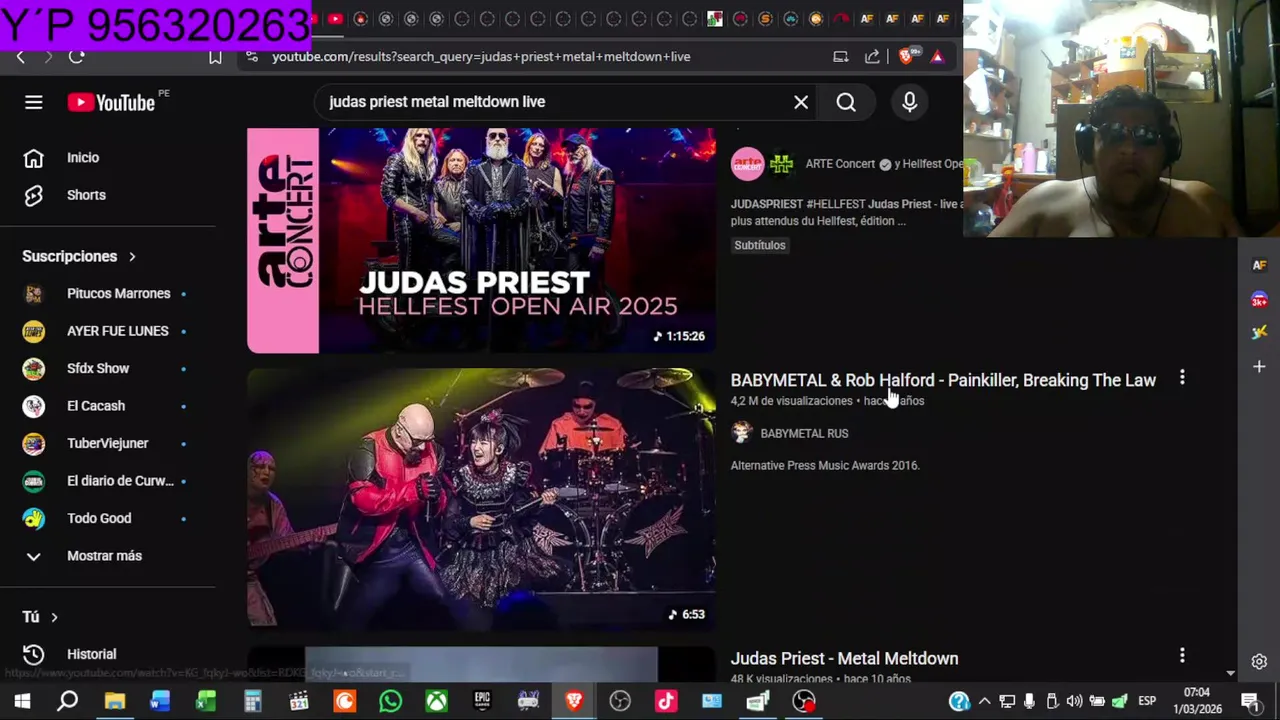Add an item to the Brave sidebar
This screenshot has height=720, width=1280.
click(x=1259, y=367)
